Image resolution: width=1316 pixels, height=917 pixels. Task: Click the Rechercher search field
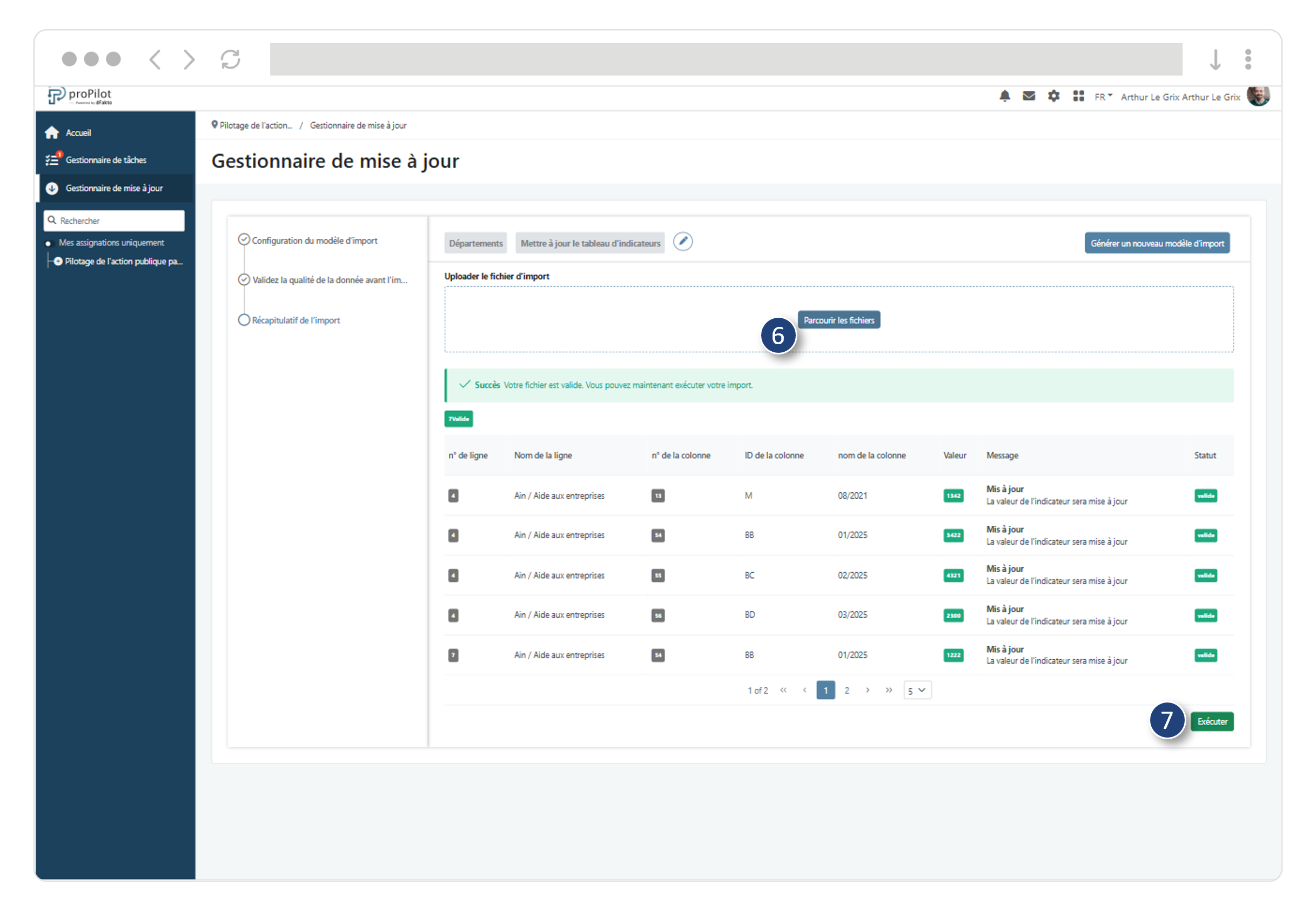115,221
